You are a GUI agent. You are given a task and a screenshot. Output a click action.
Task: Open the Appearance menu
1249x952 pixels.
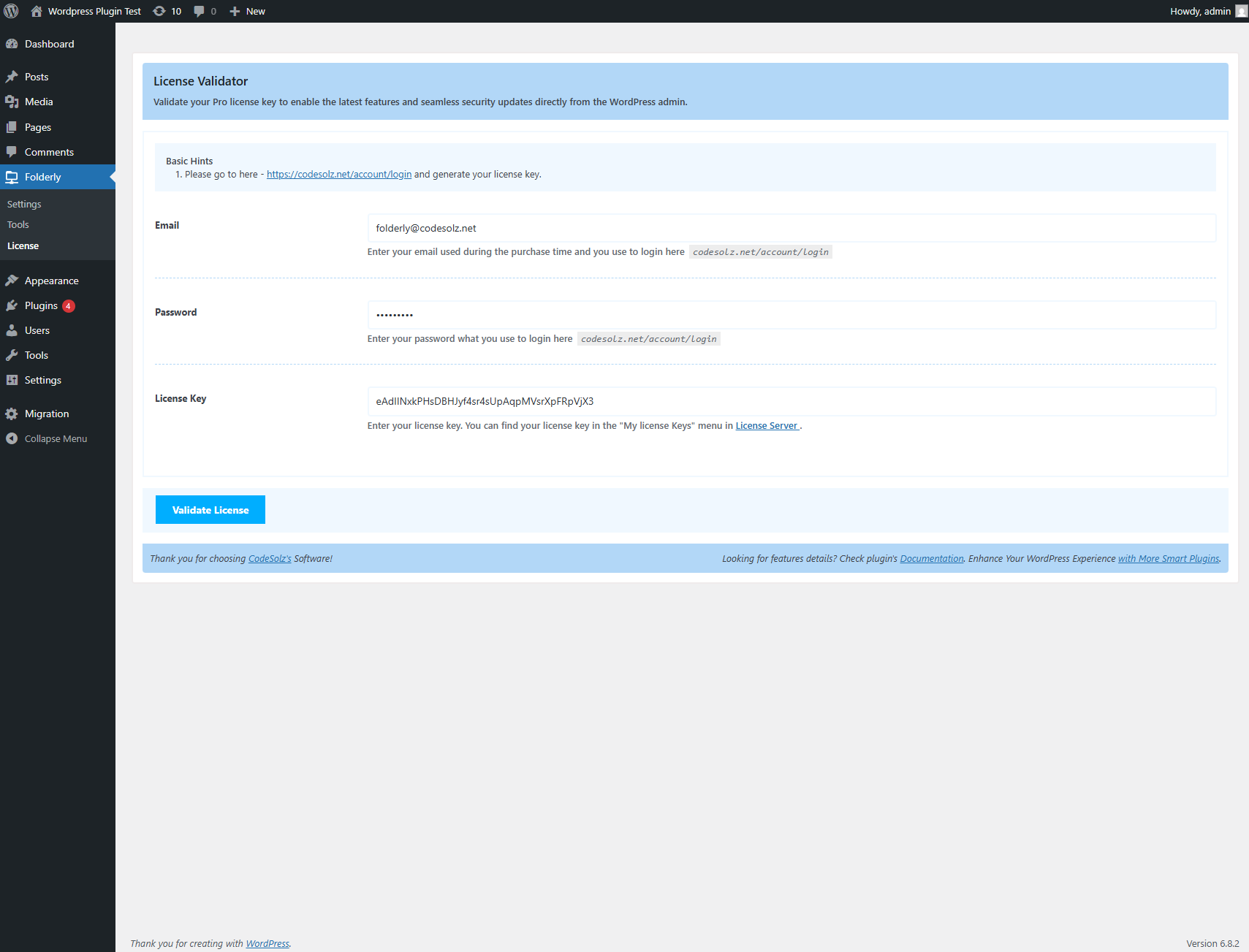pyautogui.click(x=58, y=281)
